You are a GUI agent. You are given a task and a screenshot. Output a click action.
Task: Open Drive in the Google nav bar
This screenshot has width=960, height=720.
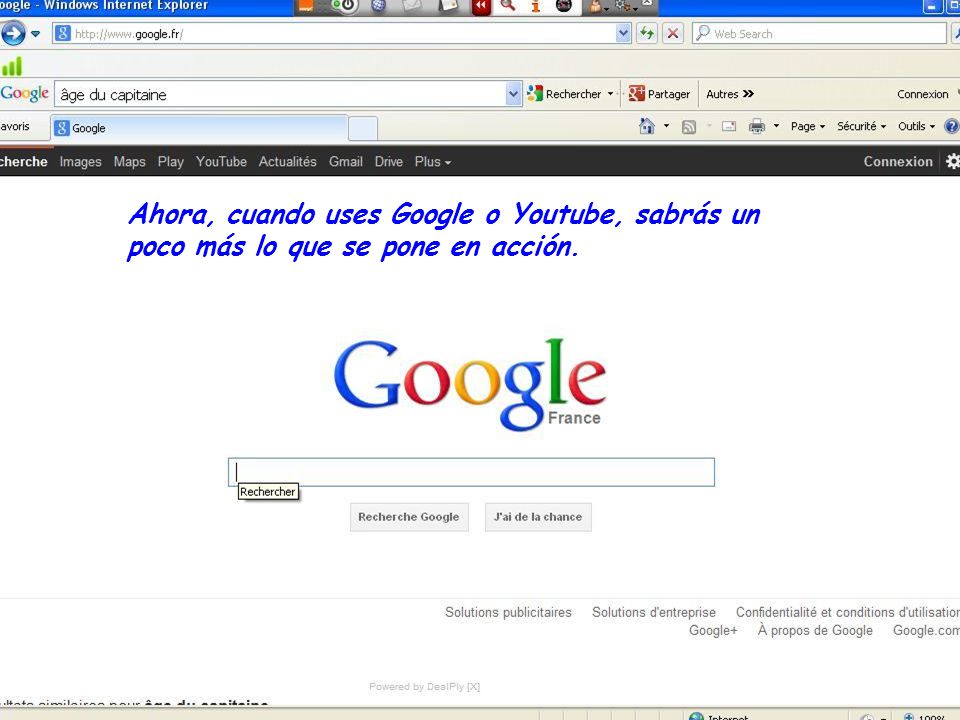pyautogui.click(x=389, y=162)
